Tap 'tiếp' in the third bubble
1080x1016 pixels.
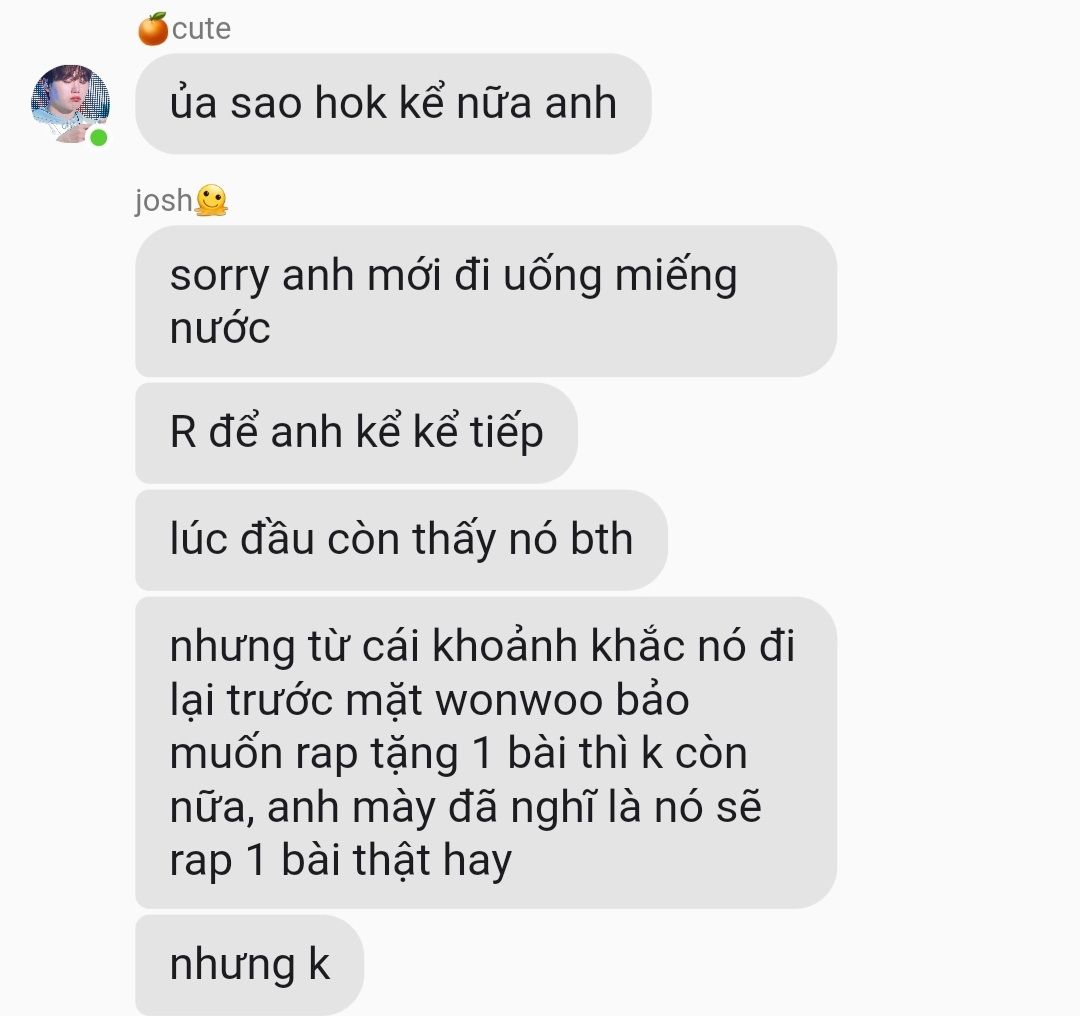[x=506, y=433]
